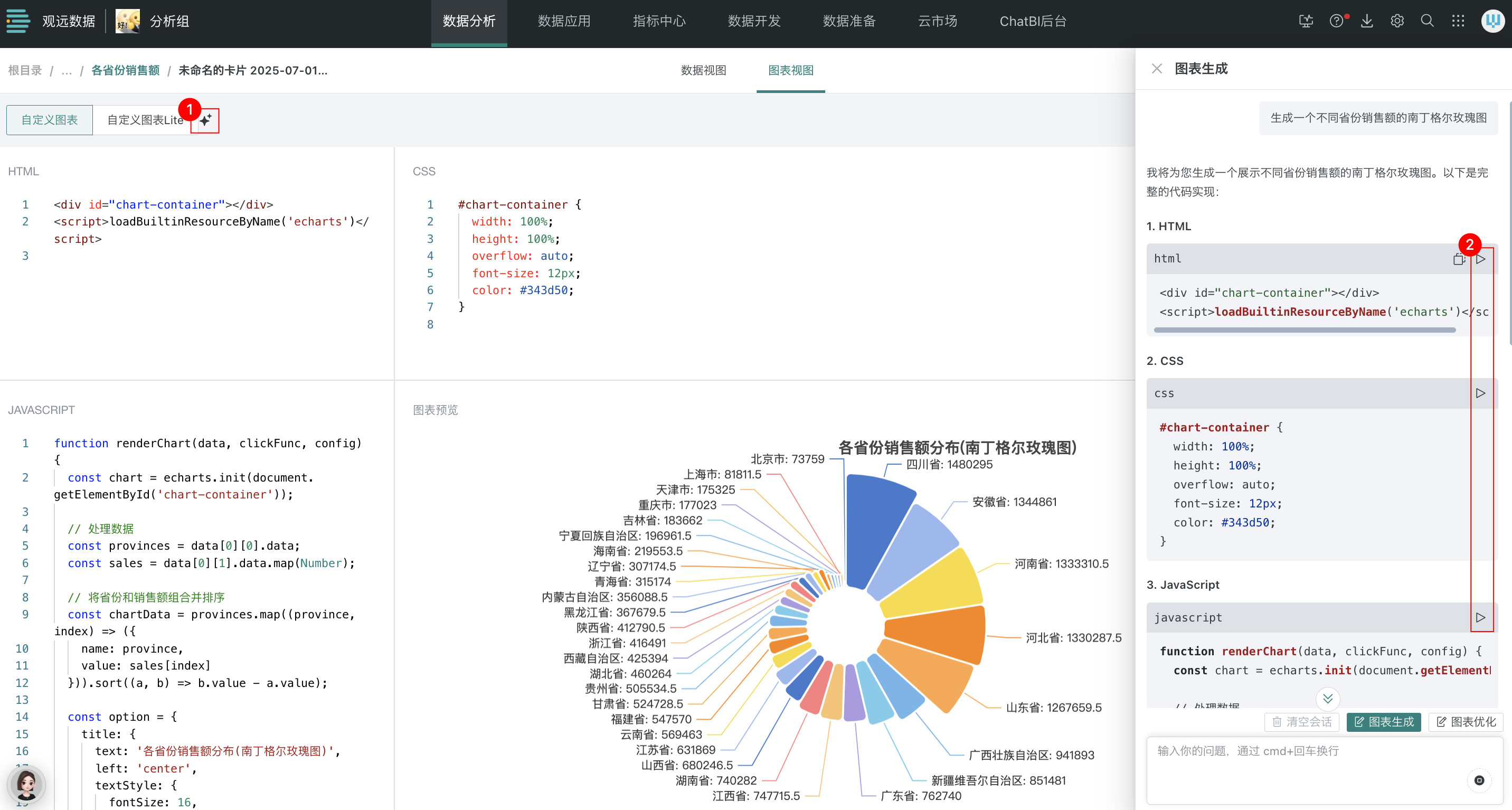1512x810 pixels.
Task: Open the ChatBI后台 menu item
Action: click(1033, 21)
